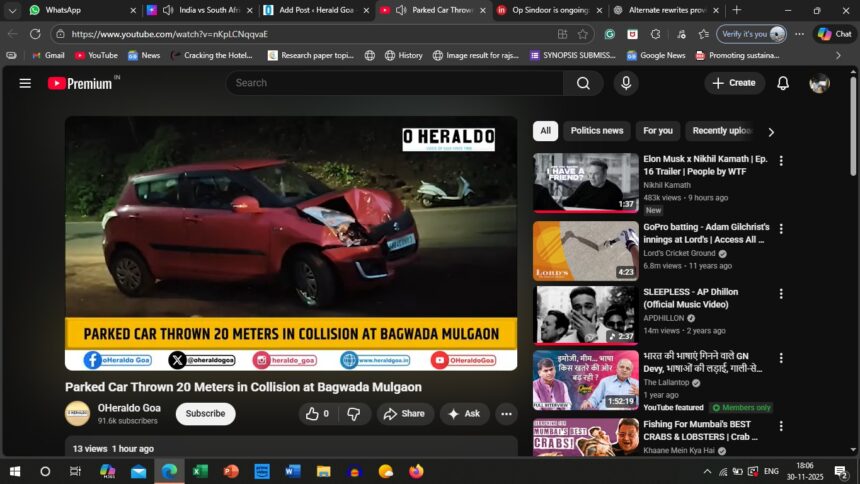Click the browser address bar URL
Viewport: 860px width, 484px height.
click(170, 34)
